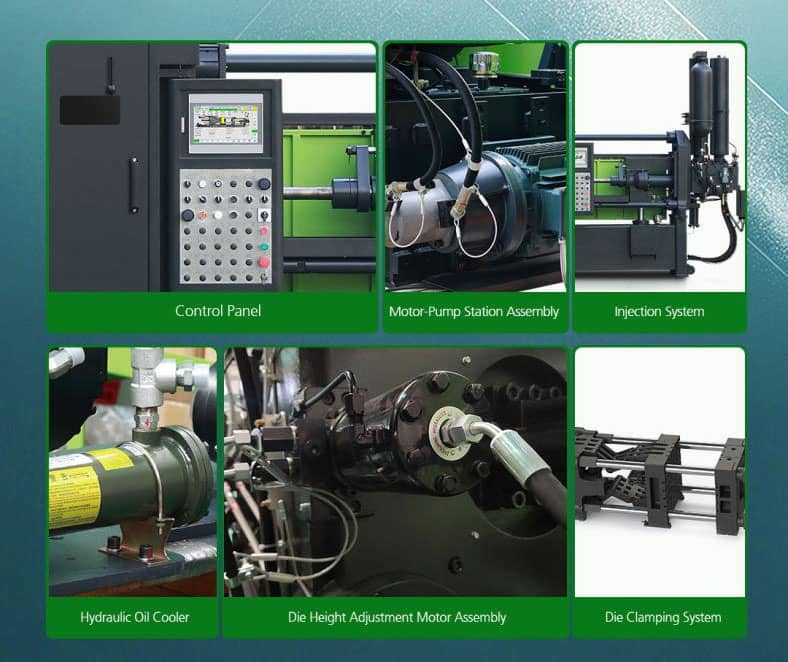The height and width of the screenshot is (662, 788).
Task: View the Injection System photo
Action: pyautogui.click(x=660, y=167)
